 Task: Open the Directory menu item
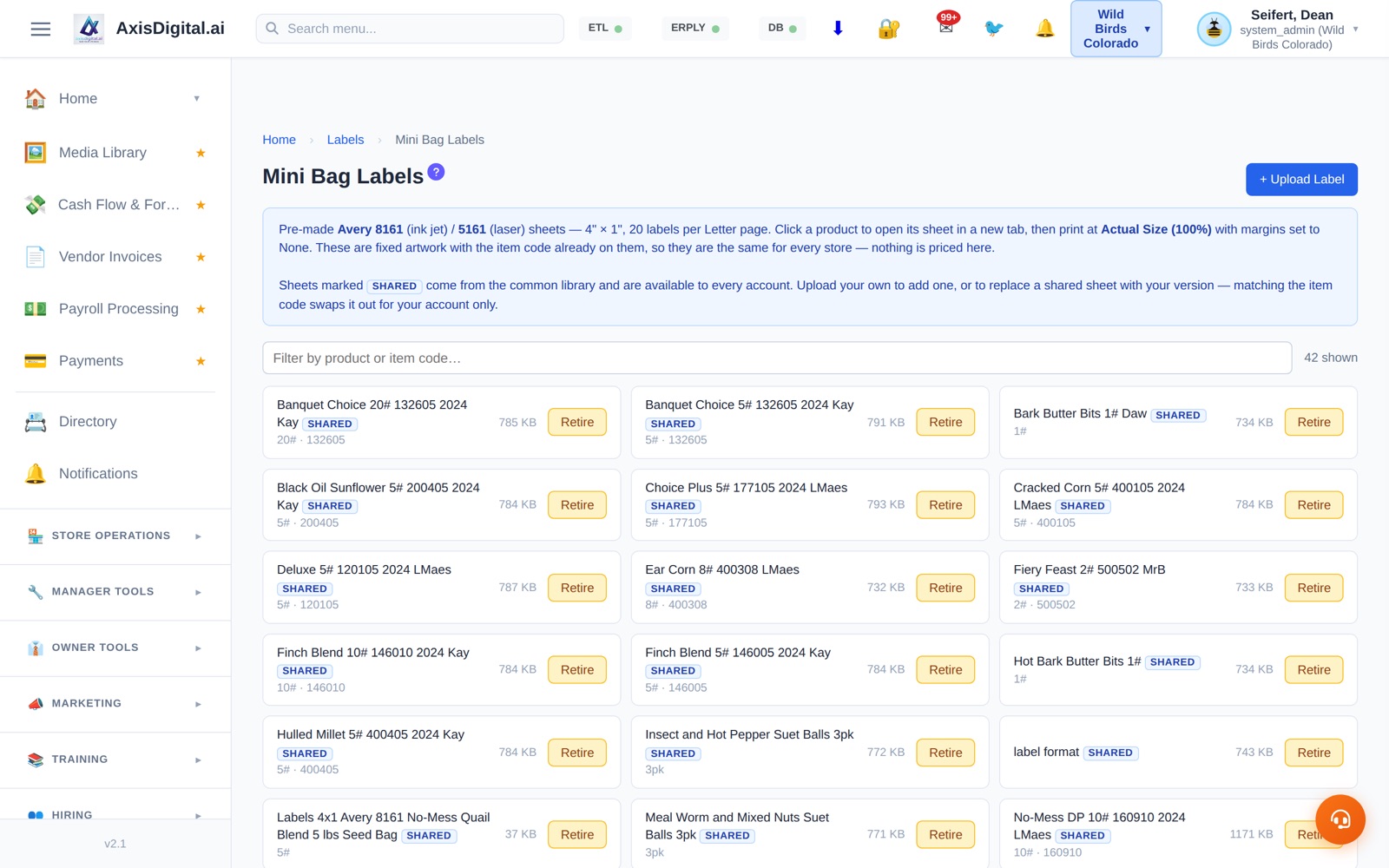88,422
